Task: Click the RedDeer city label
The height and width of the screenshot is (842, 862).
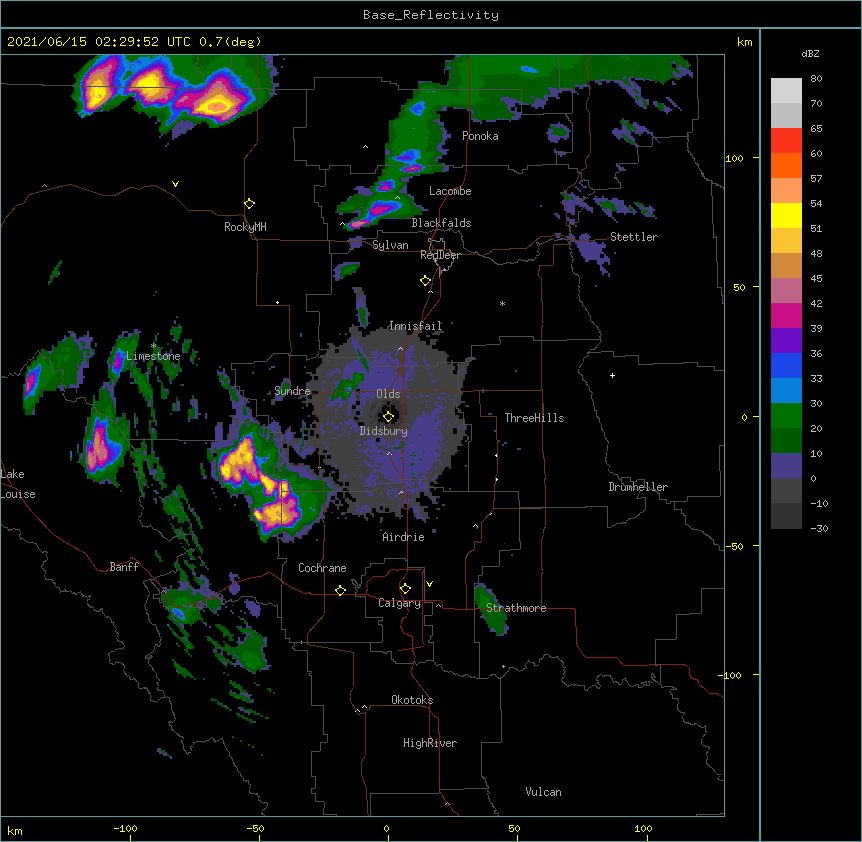Action: click(440, 255)
